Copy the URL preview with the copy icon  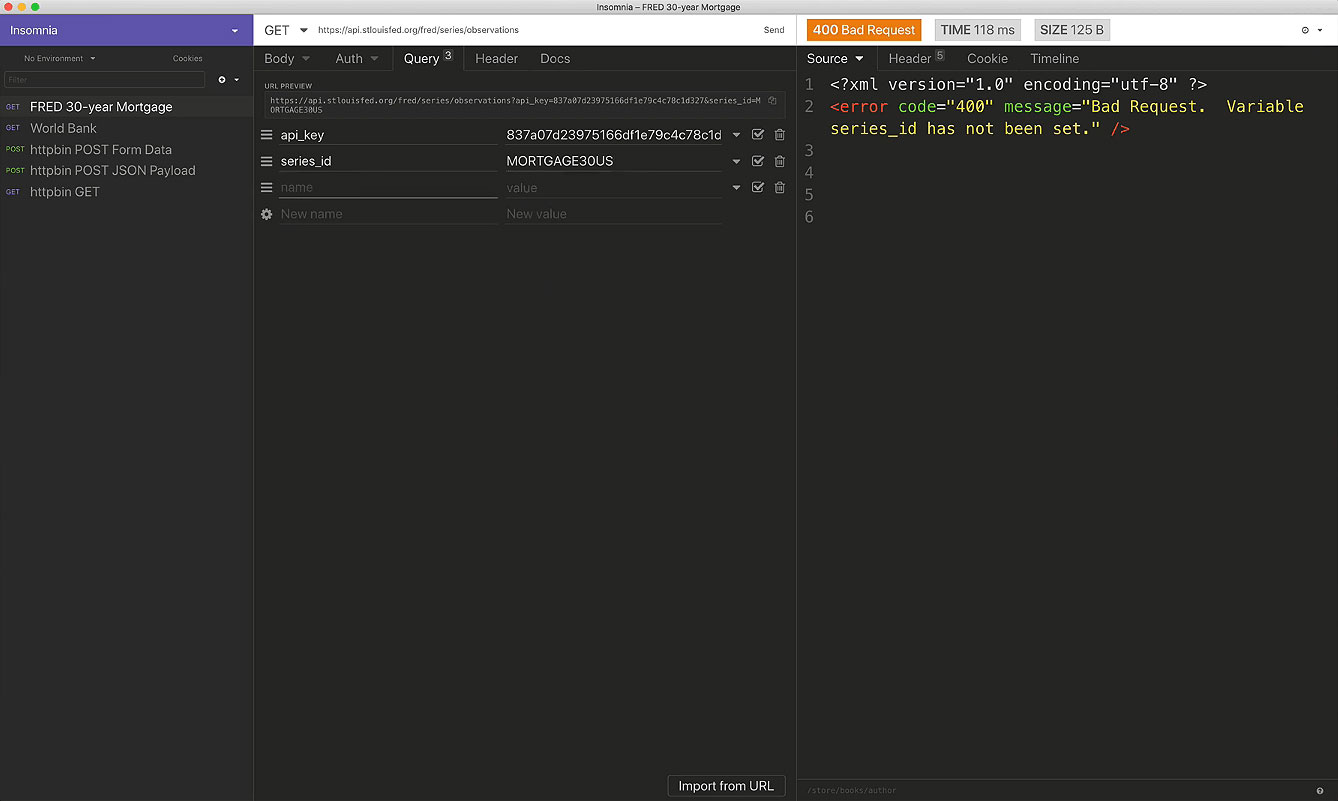pyautogui.click(x=772, y=101)
